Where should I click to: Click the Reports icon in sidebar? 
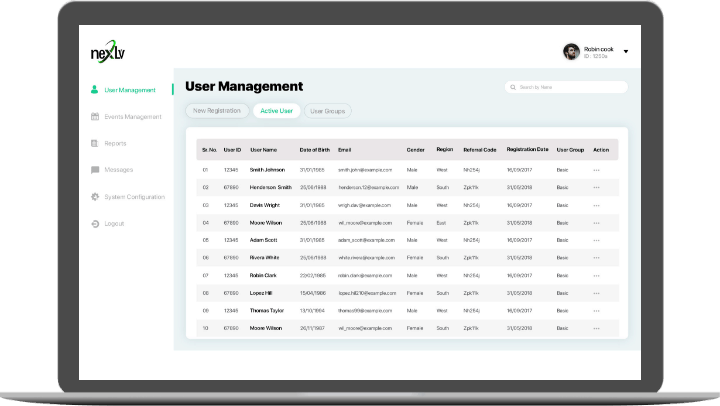point(95,143)
